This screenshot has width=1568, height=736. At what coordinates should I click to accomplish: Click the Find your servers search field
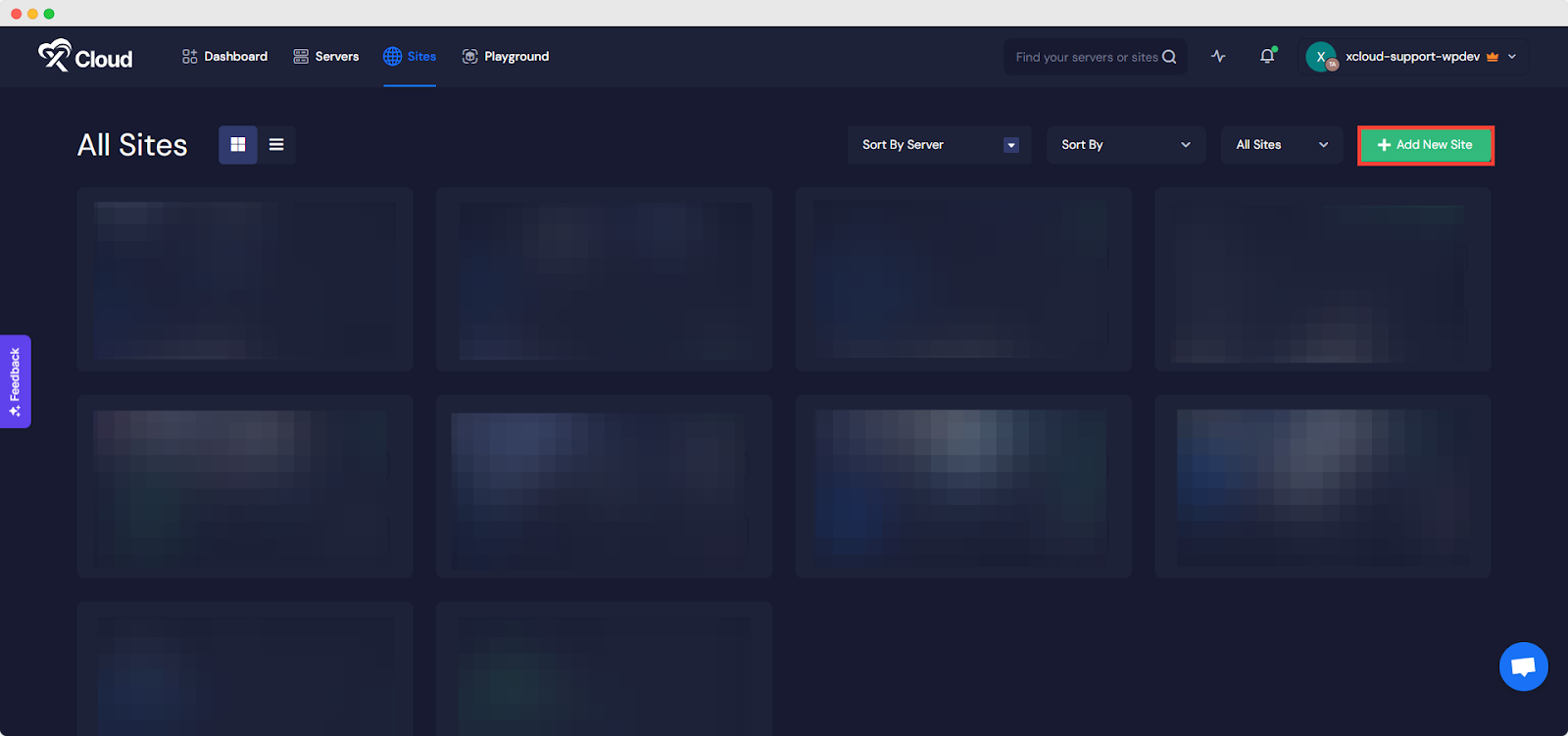(1086, 57)
